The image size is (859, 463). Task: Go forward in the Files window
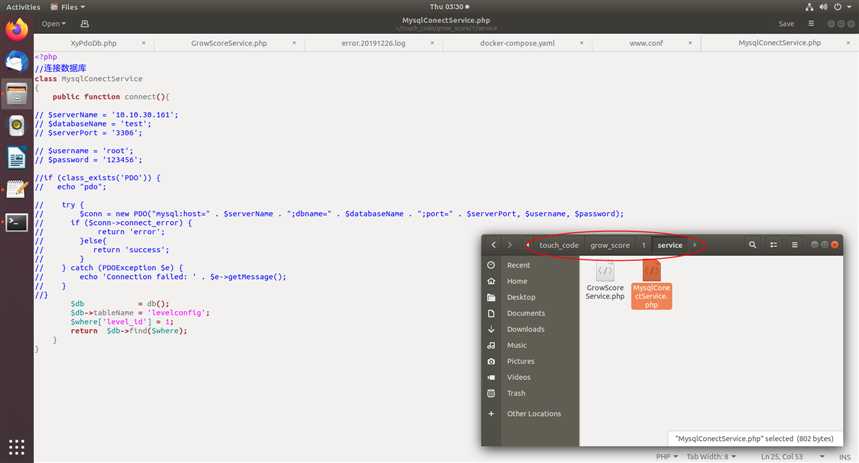coord(509,245)
